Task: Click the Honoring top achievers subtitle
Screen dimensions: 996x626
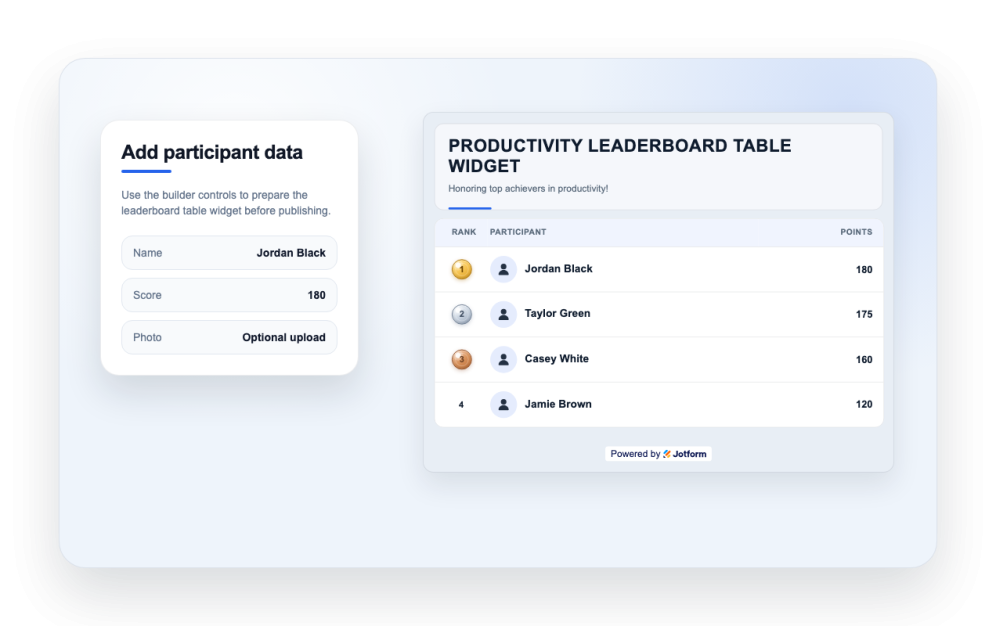Action: (x=528, y=189)
